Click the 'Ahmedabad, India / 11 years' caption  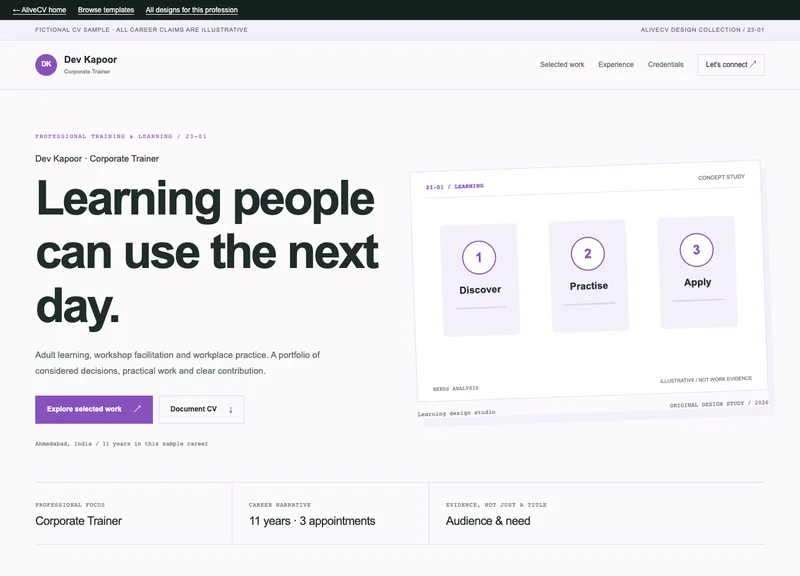click(x=121, y=444)
